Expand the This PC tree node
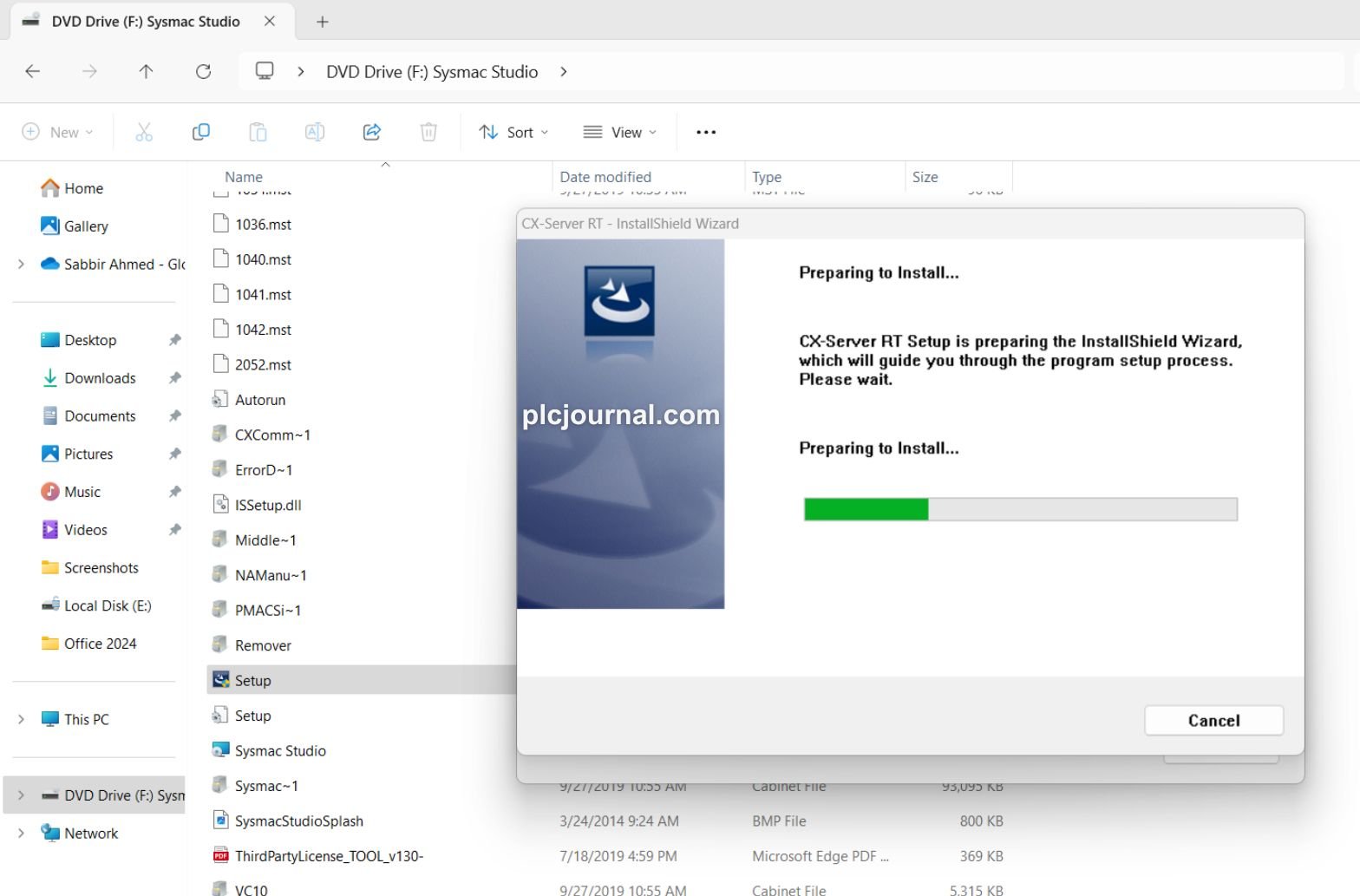 [21, 719]
